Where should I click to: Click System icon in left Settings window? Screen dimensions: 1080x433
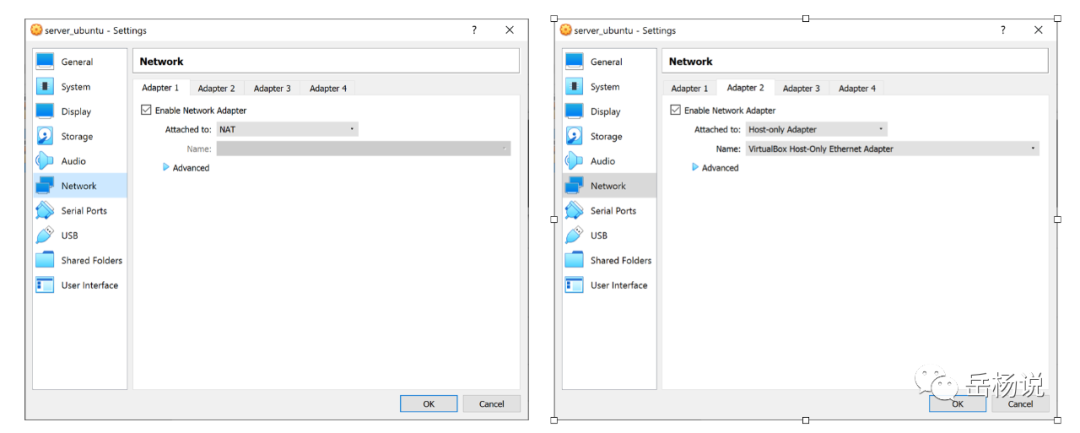(x=45, y=87)
